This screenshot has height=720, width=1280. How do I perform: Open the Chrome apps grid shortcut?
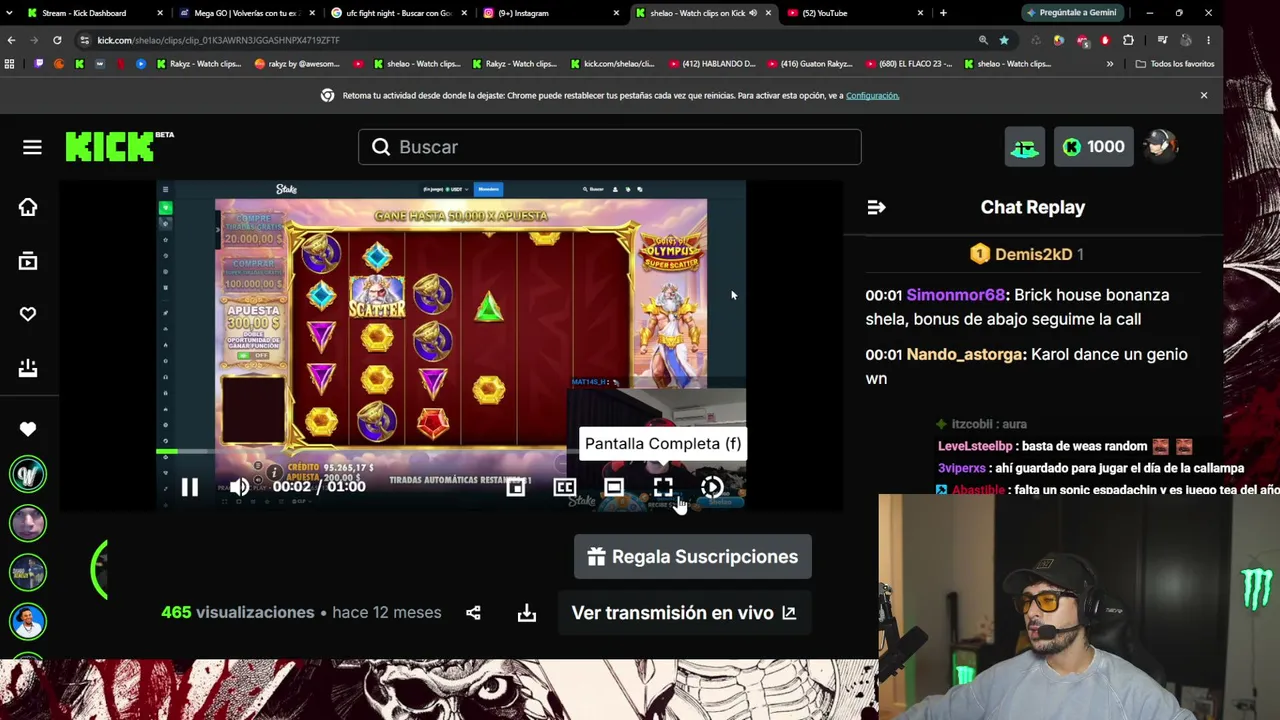[x=10, y=64]
